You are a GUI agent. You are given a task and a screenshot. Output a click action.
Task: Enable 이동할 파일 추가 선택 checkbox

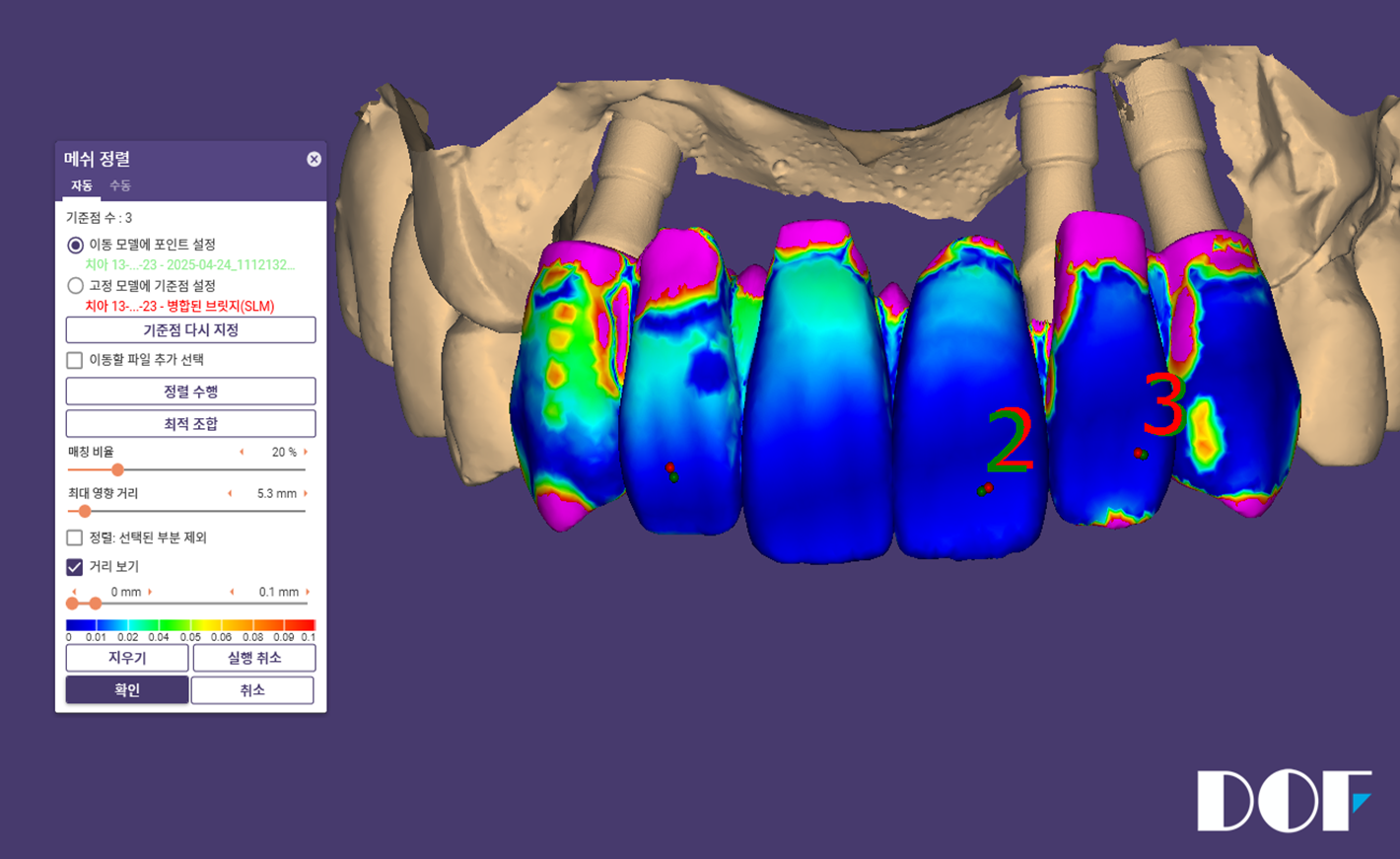click(75, 360)
